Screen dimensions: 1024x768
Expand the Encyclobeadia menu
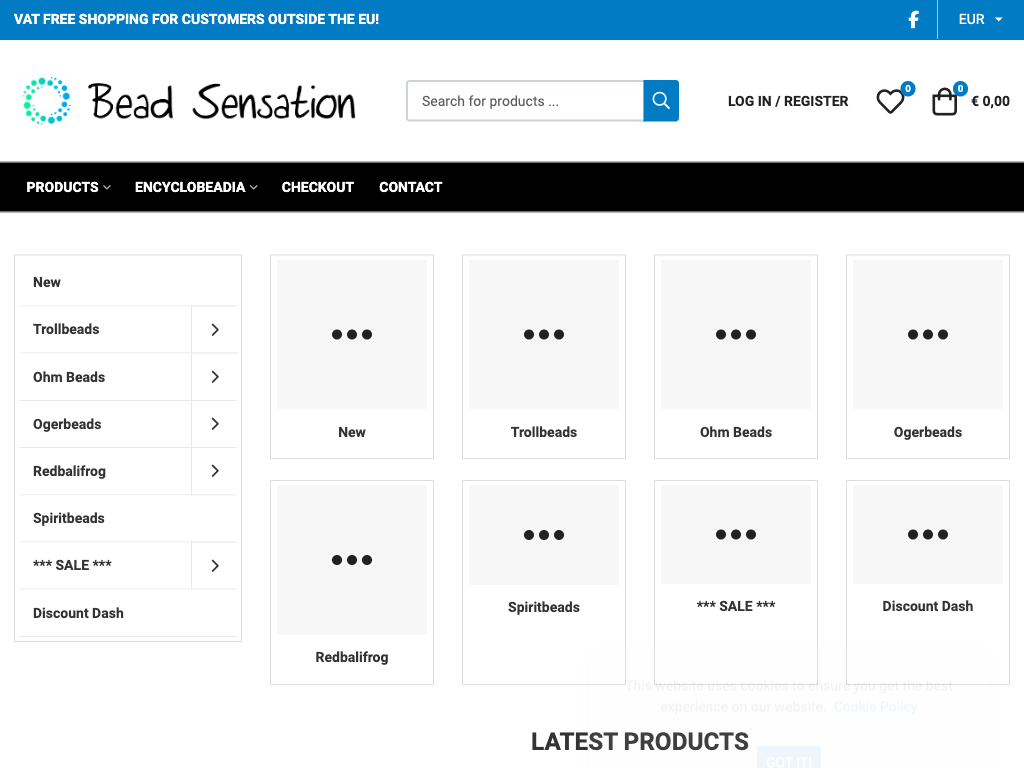pos(196,187)
